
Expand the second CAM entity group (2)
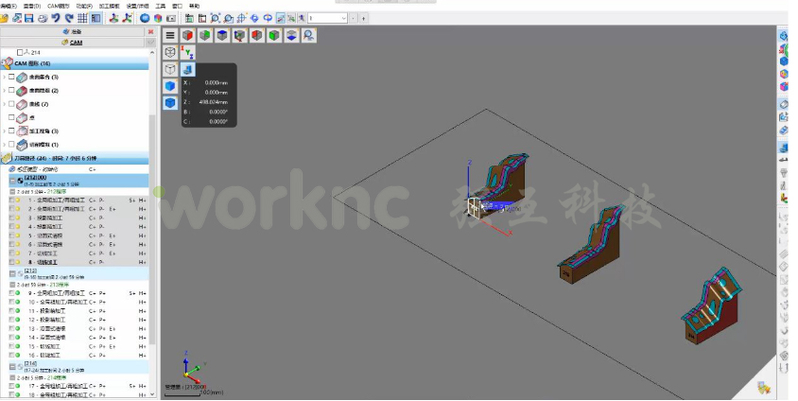click(x=3, y=90)
